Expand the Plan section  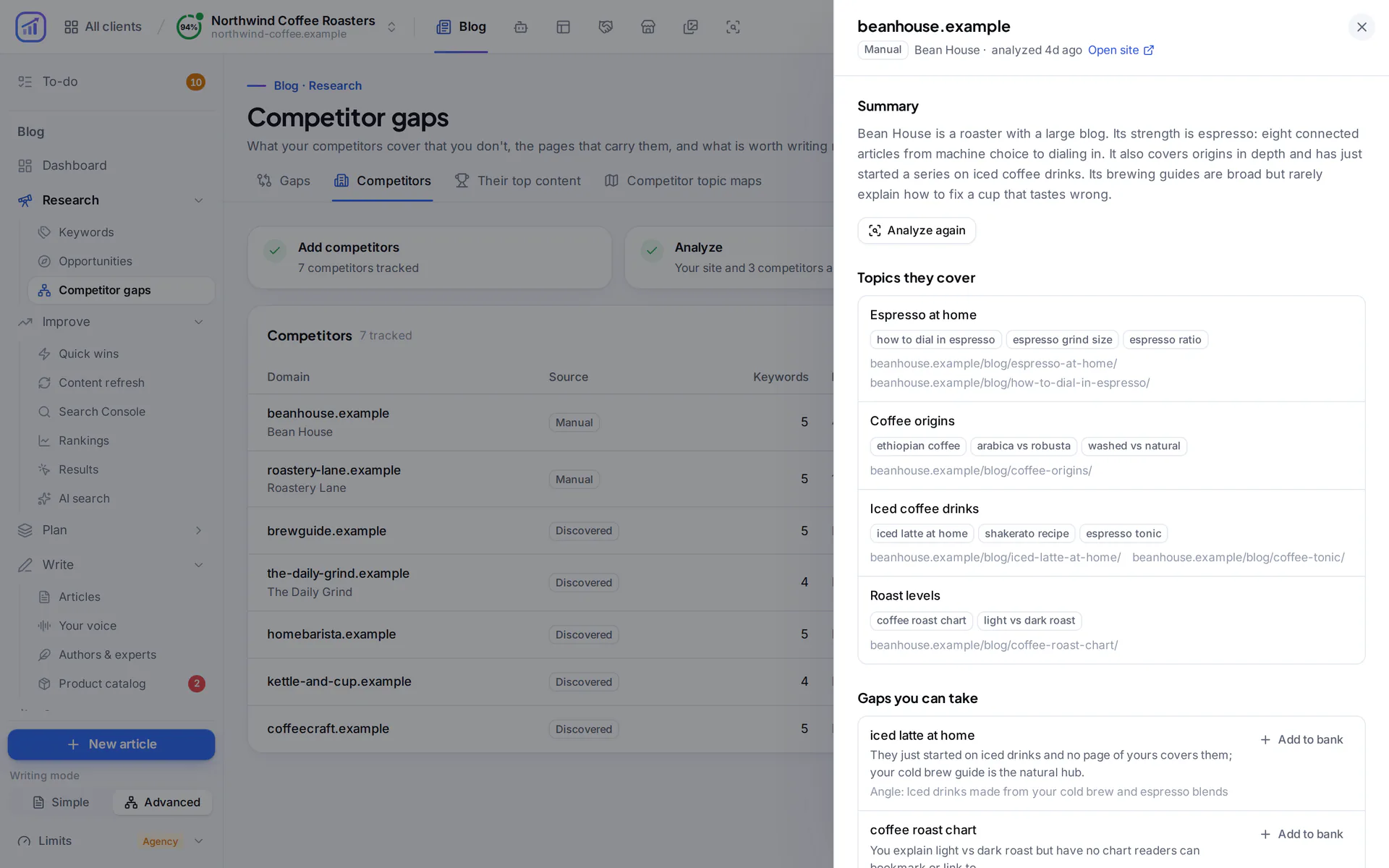pos(198,530)
